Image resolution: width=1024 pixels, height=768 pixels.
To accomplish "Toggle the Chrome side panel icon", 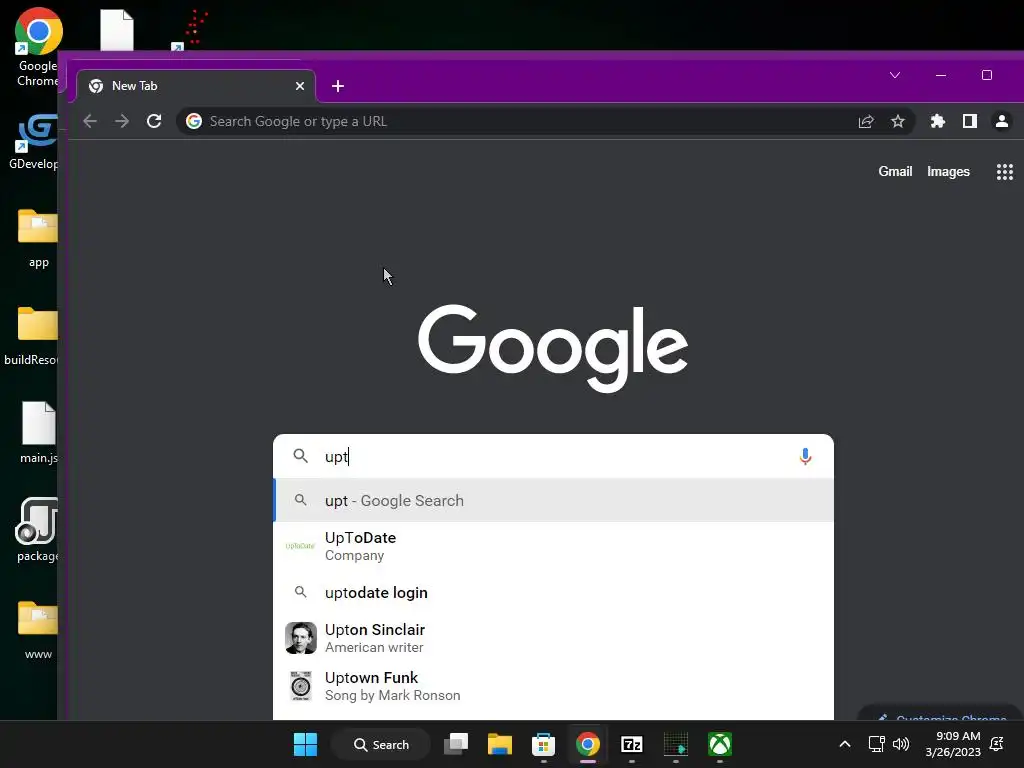I will 970,121.
